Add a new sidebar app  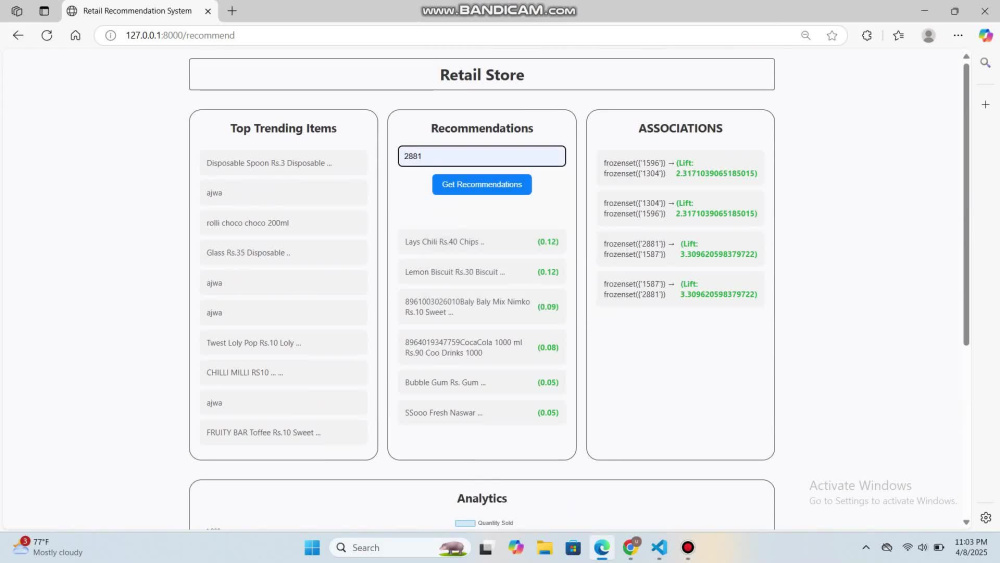tap(985, 105)
